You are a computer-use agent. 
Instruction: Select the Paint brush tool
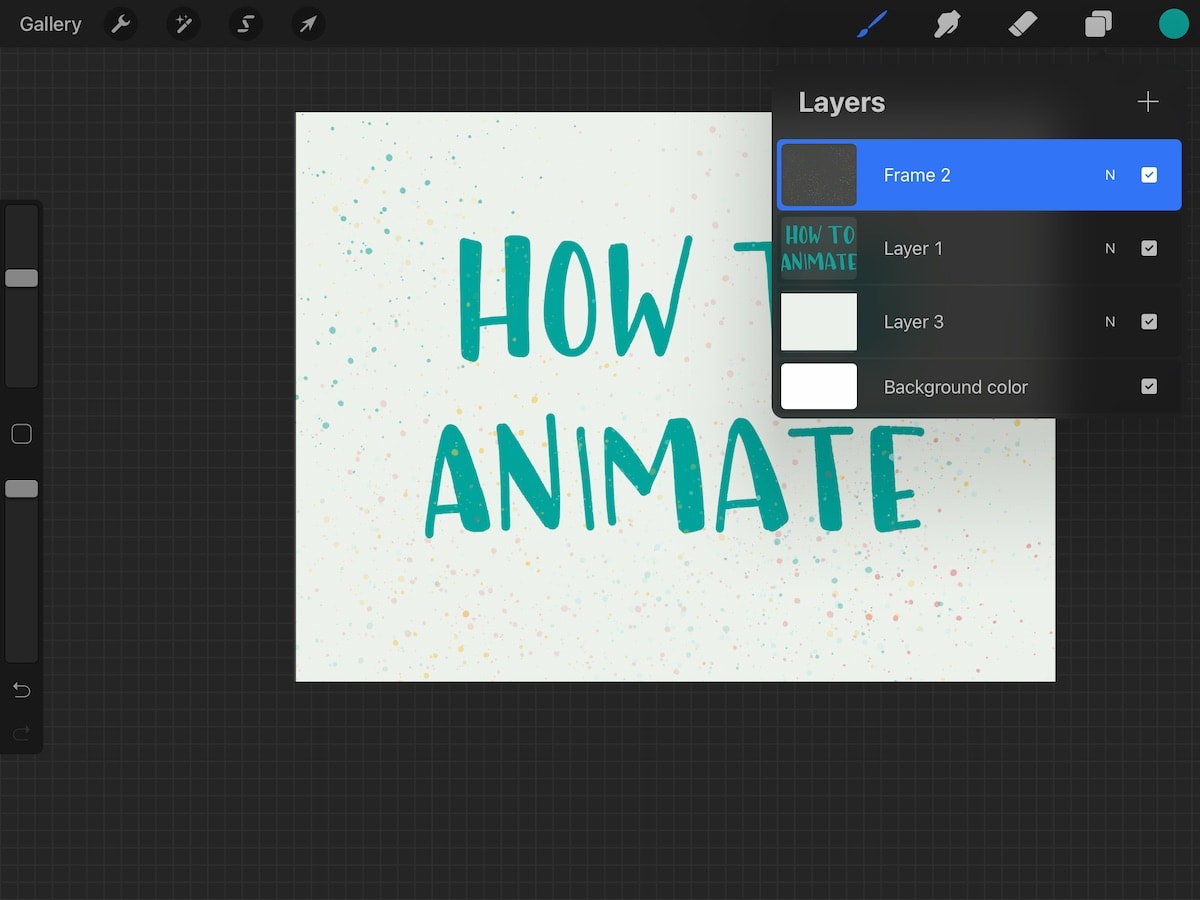[871, 24]
